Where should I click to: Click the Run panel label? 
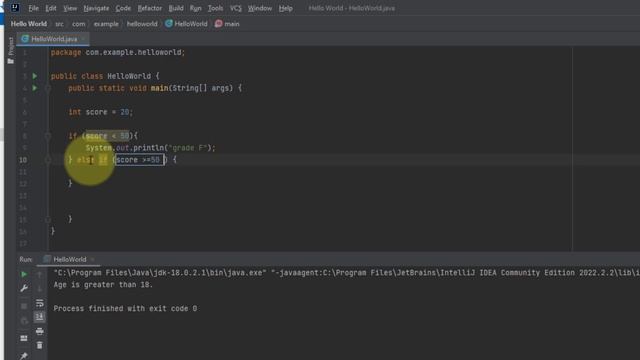[x=25, y=259]
